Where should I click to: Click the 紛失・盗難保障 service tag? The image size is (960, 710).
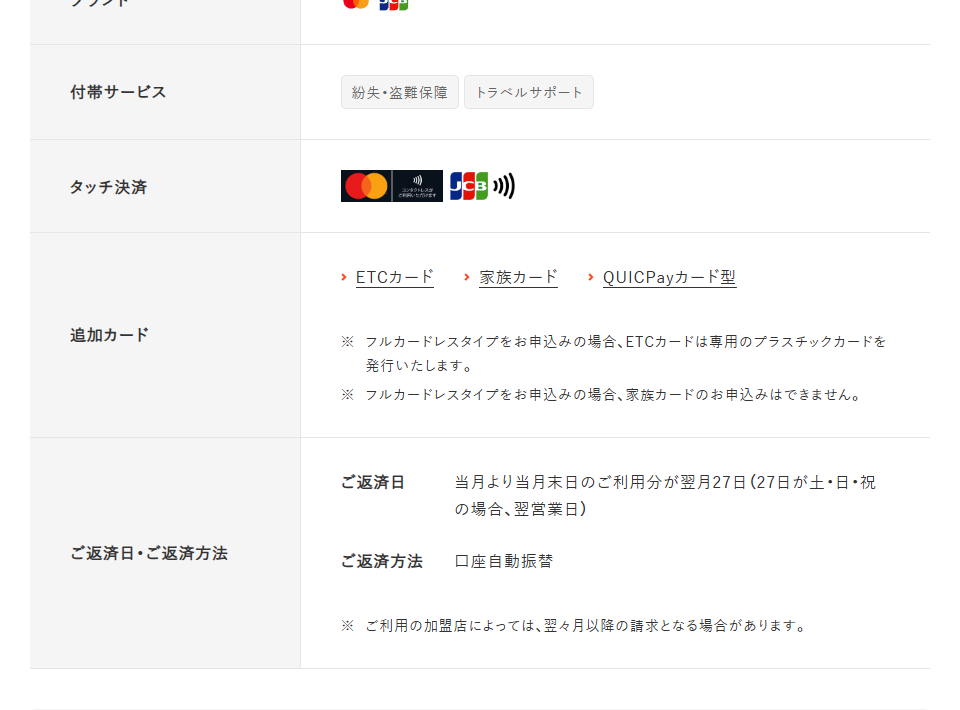(x=400, y=92)
